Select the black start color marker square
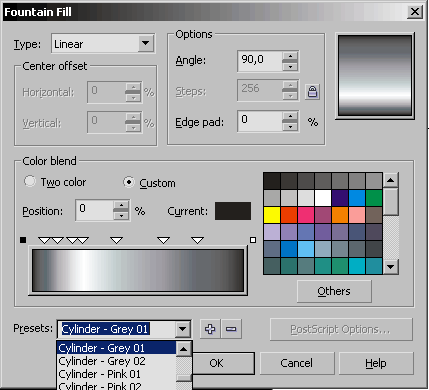This screenshot has width=429, height=390. 23,240
